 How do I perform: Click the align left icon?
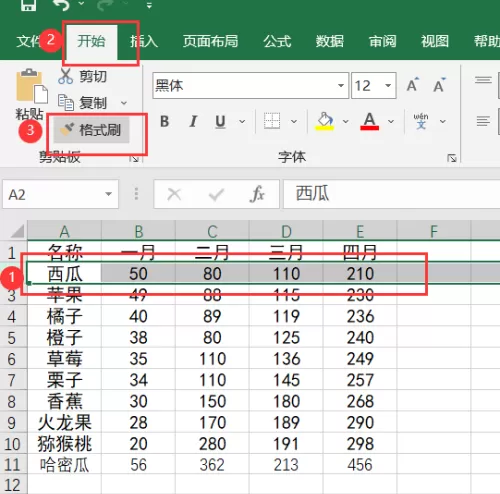tap(483, 121)
